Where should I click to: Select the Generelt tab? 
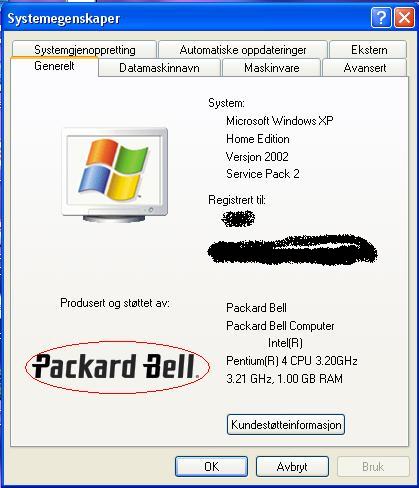pos(54,66)
